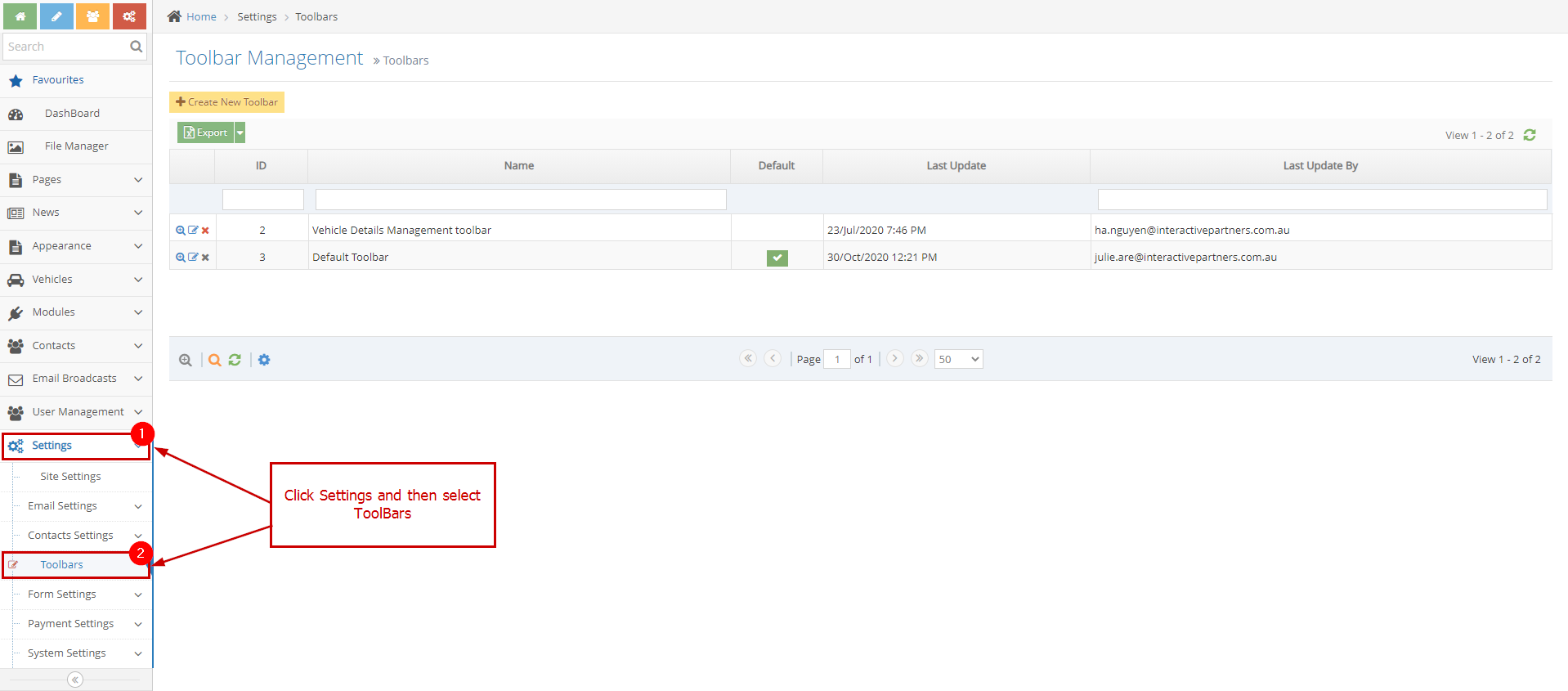Click the Name column filter field

click(x=520, y=200)
